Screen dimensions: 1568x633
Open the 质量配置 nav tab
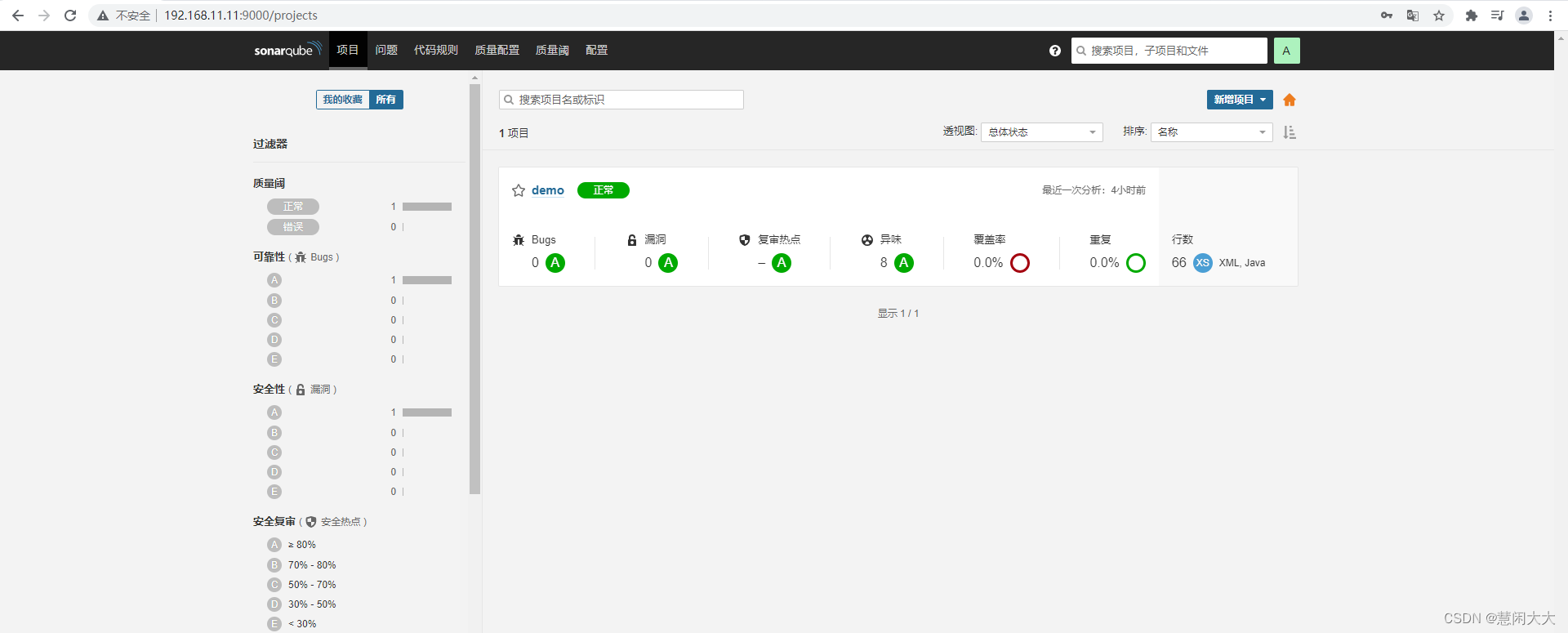497,50
